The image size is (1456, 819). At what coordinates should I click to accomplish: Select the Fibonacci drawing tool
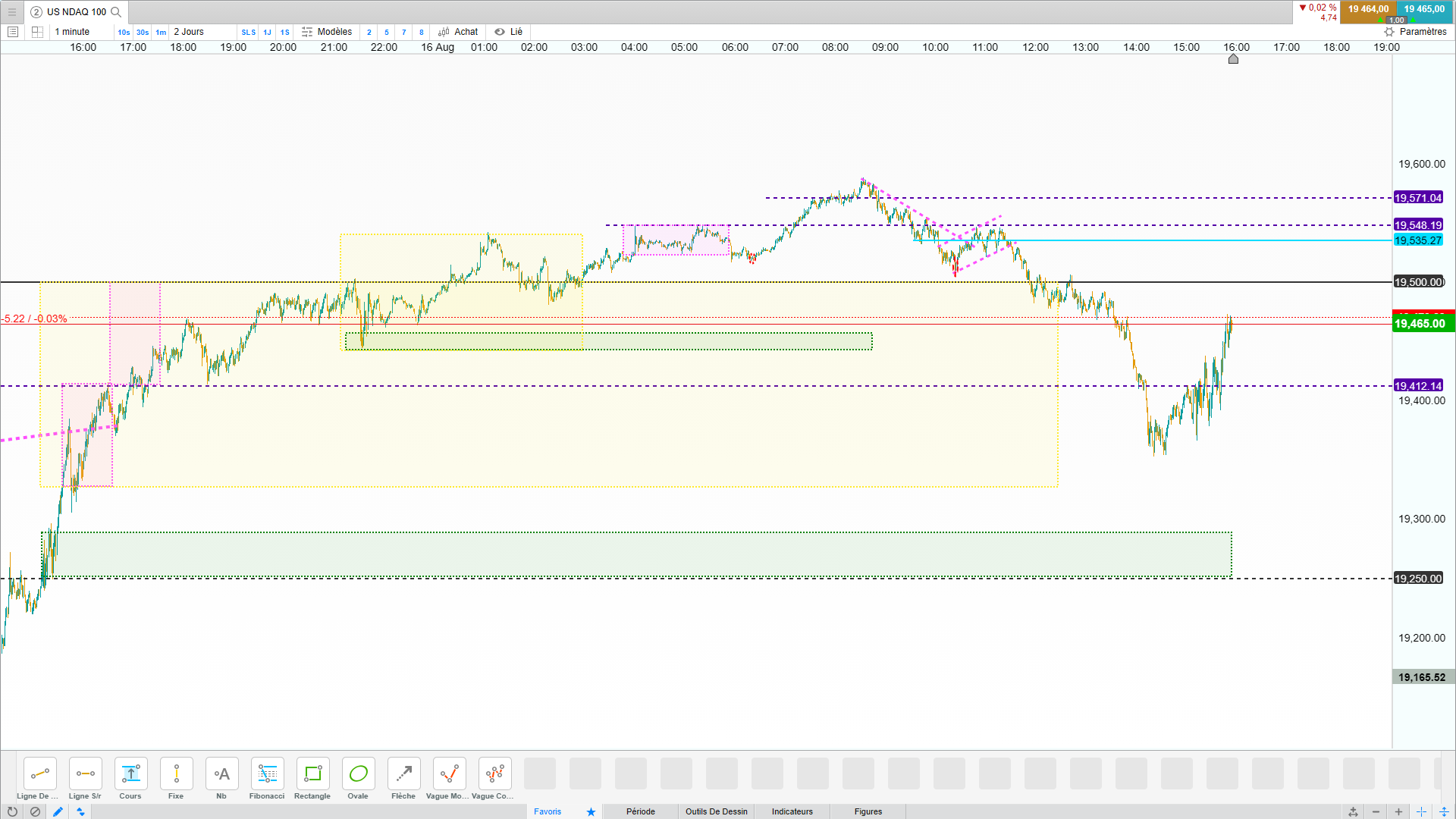point(267,774)
